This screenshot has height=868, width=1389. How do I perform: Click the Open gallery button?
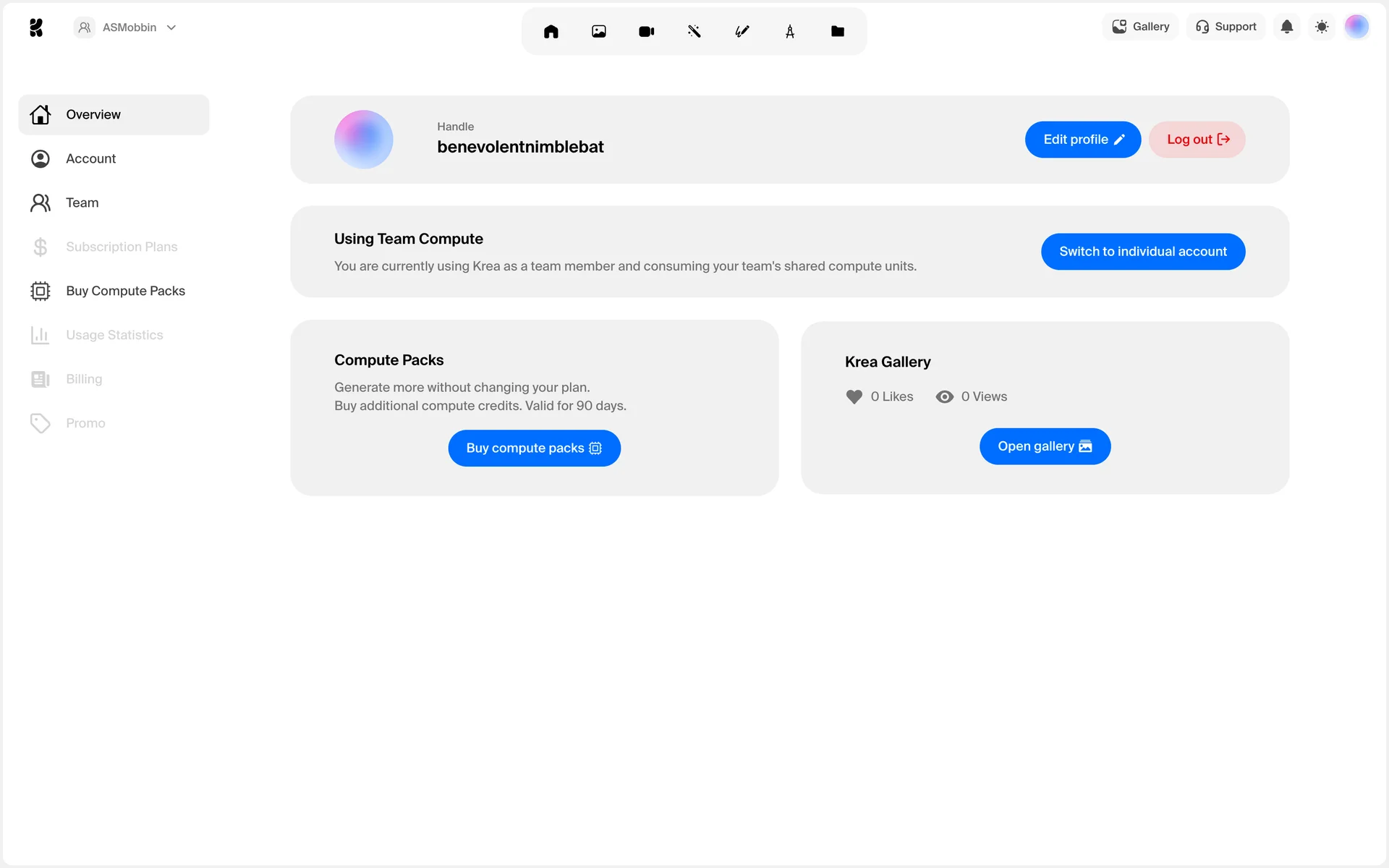1044,446
